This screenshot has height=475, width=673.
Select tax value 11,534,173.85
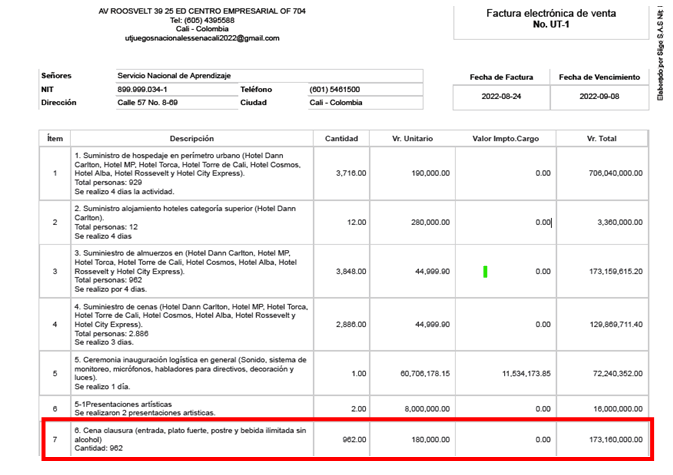[526, 374]
